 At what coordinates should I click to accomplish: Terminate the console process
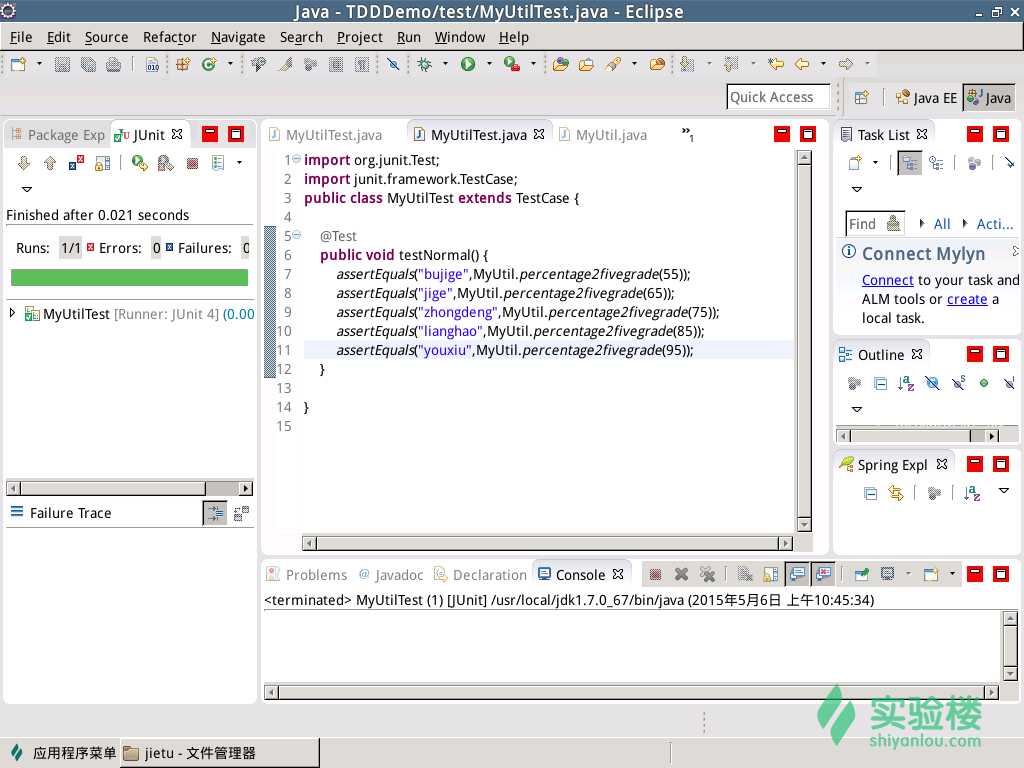[656, 575]
